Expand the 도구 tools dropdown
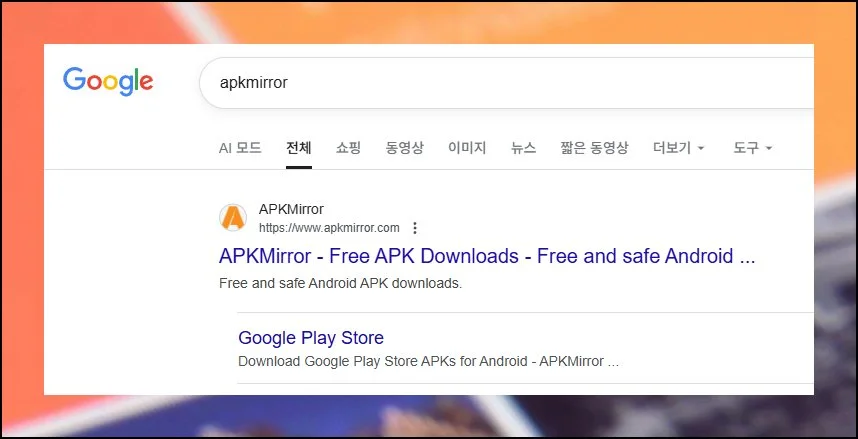The width and height of the screenshot is (858, 439). tap(752, 148)
